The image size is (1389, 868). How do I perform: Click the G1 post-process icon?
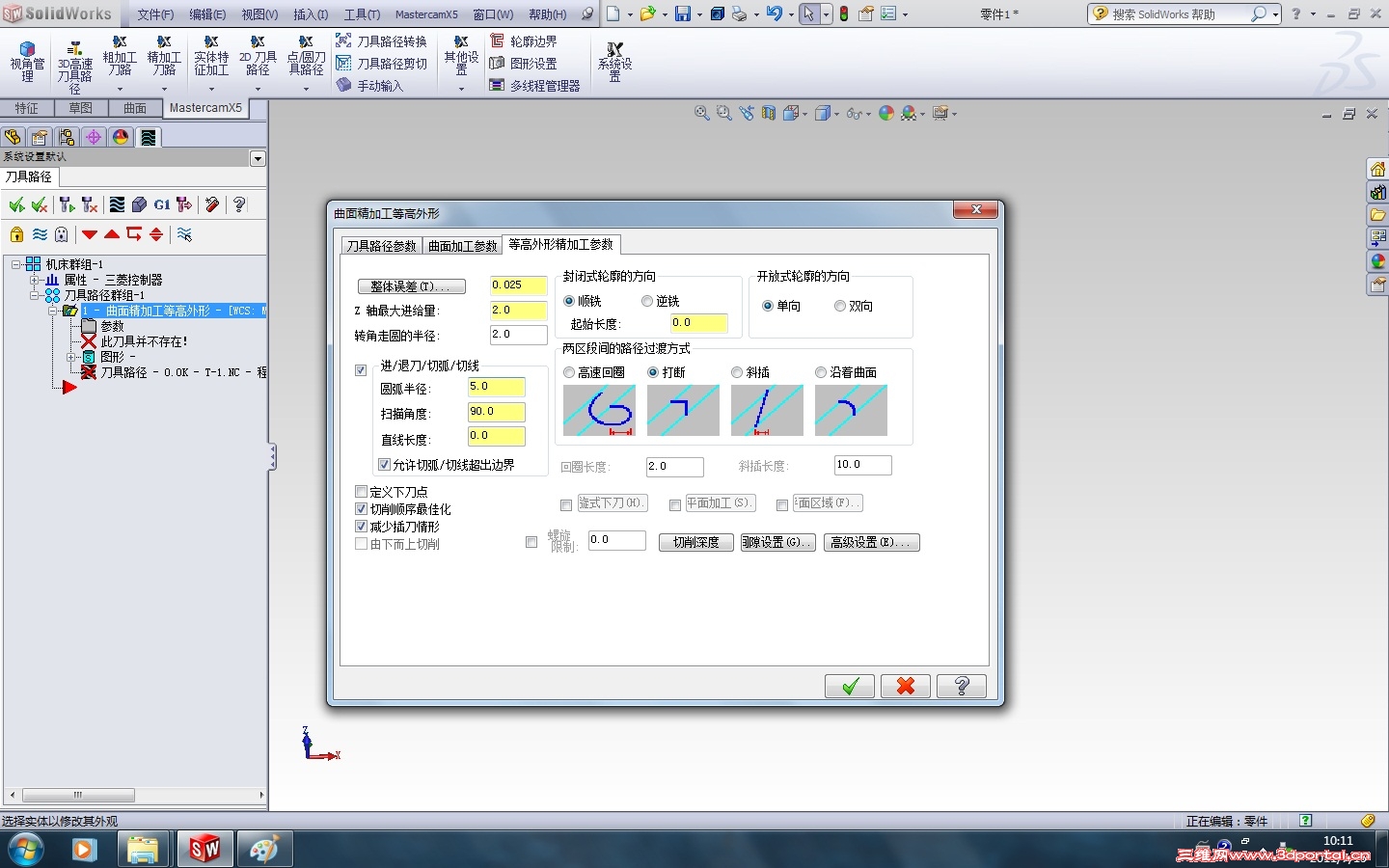(x=162, y=204)
